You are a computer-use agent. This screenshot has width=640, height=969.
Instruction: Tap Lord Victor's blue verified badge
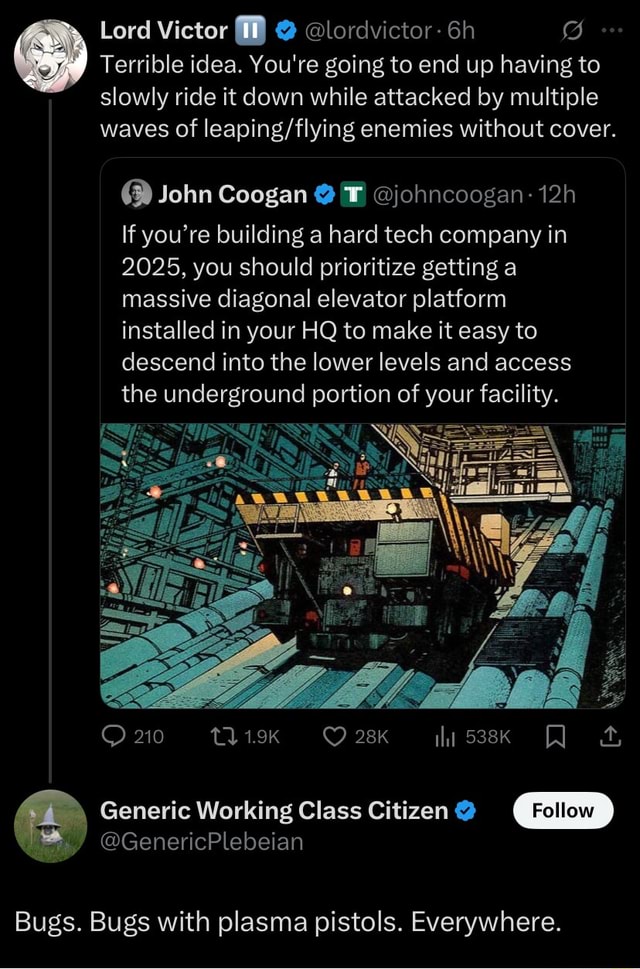pos(284,31)
